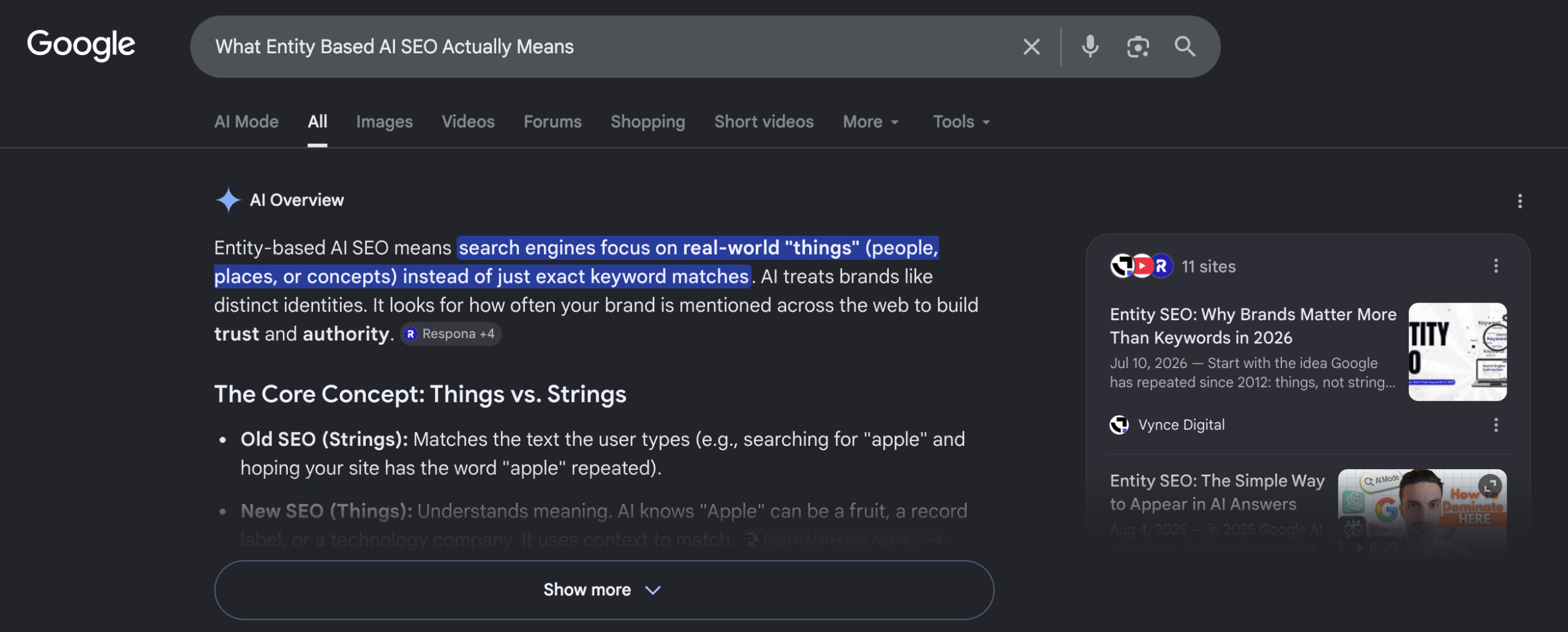Click the 11 sites source icons

coord(1142,266)
